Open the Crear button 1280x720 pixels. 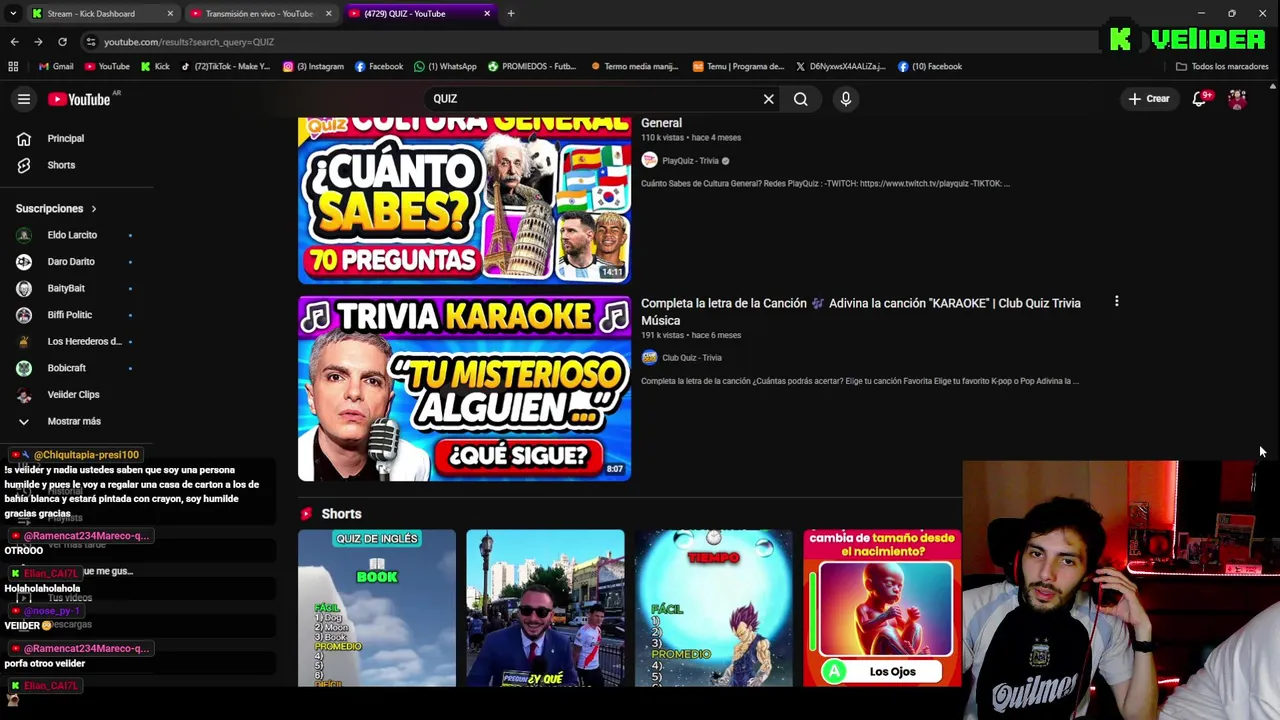(1149, 99)
